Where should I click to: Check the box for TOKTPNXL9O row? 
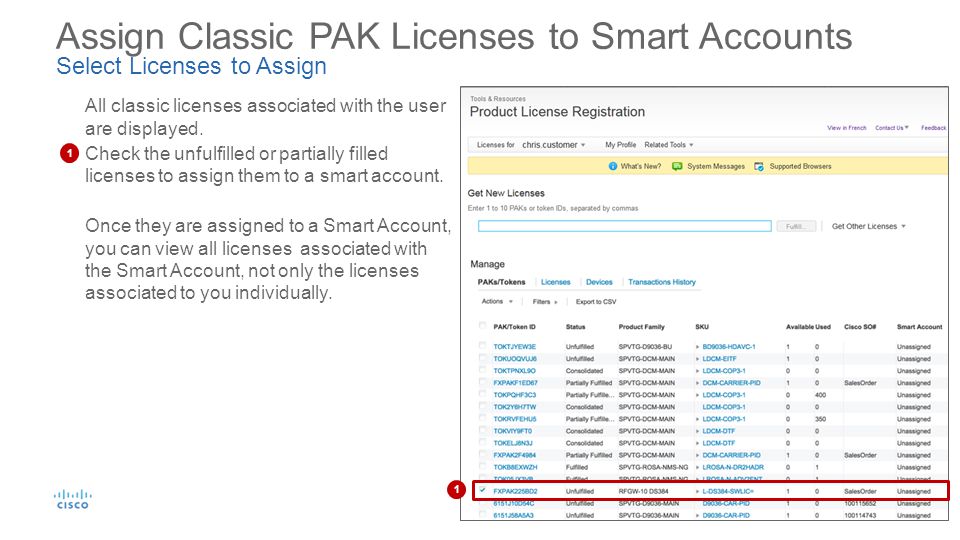click(482, 370)
